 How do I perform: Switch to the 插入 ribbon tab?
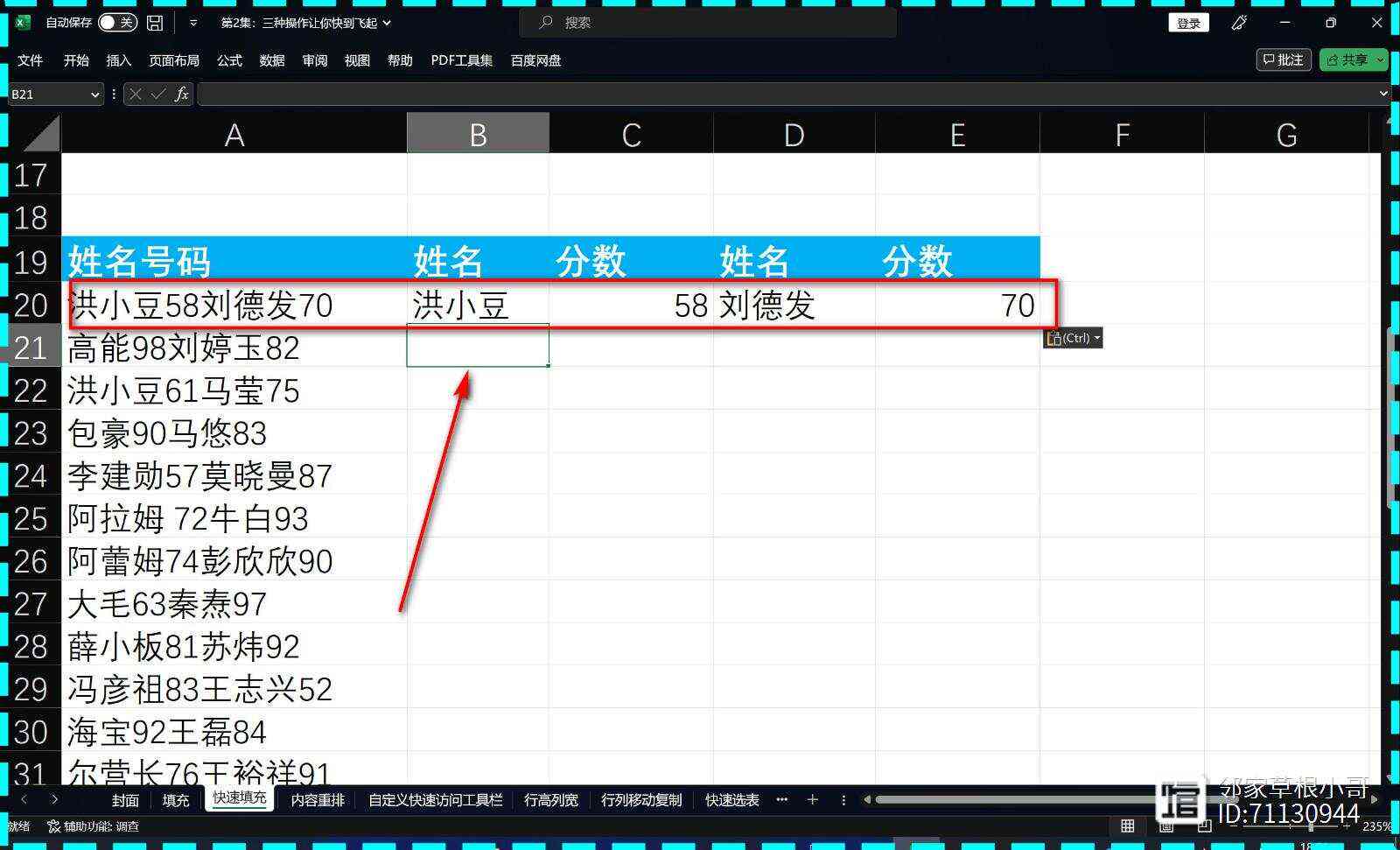click(x=118, y=60)
